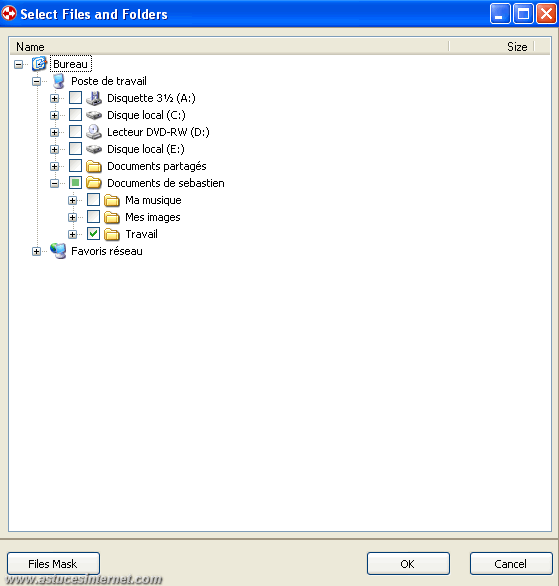Screen dimensions: 559x586
Task: Click the application icon in the title bar
Action: tap(9, 13)
